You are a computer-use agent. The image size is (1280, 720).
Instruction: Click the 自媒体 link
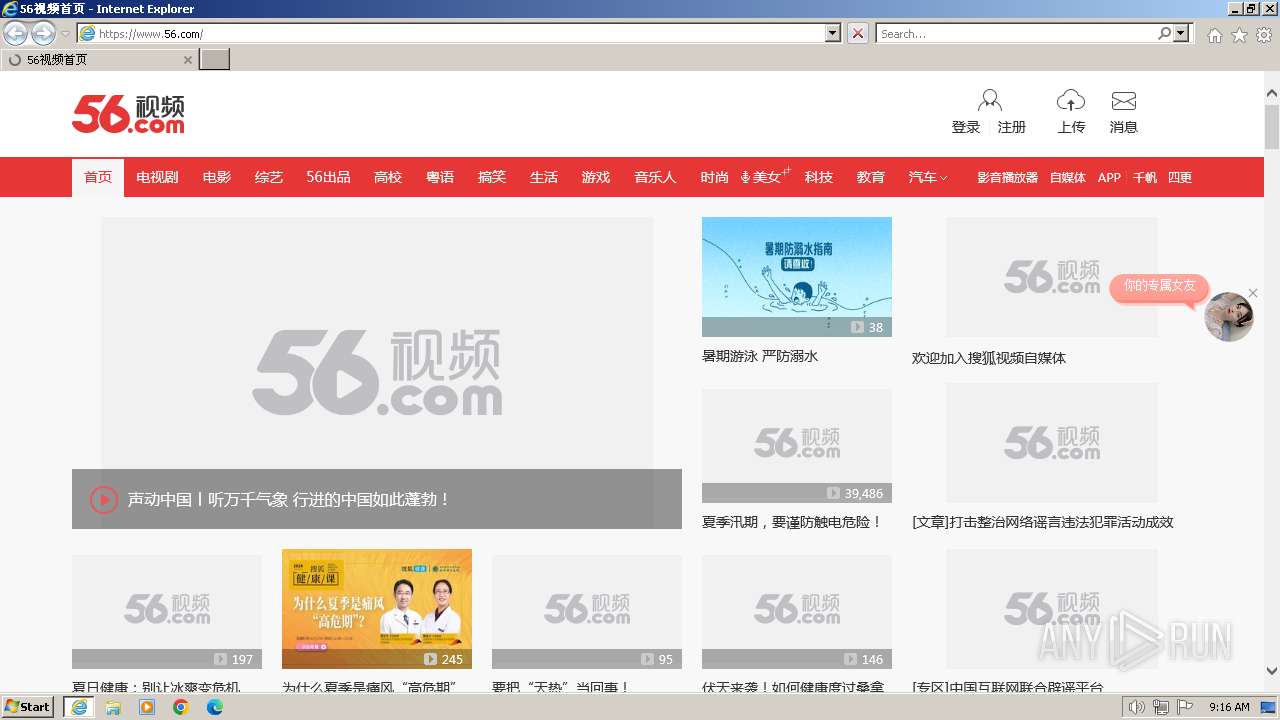point(1068,177)
